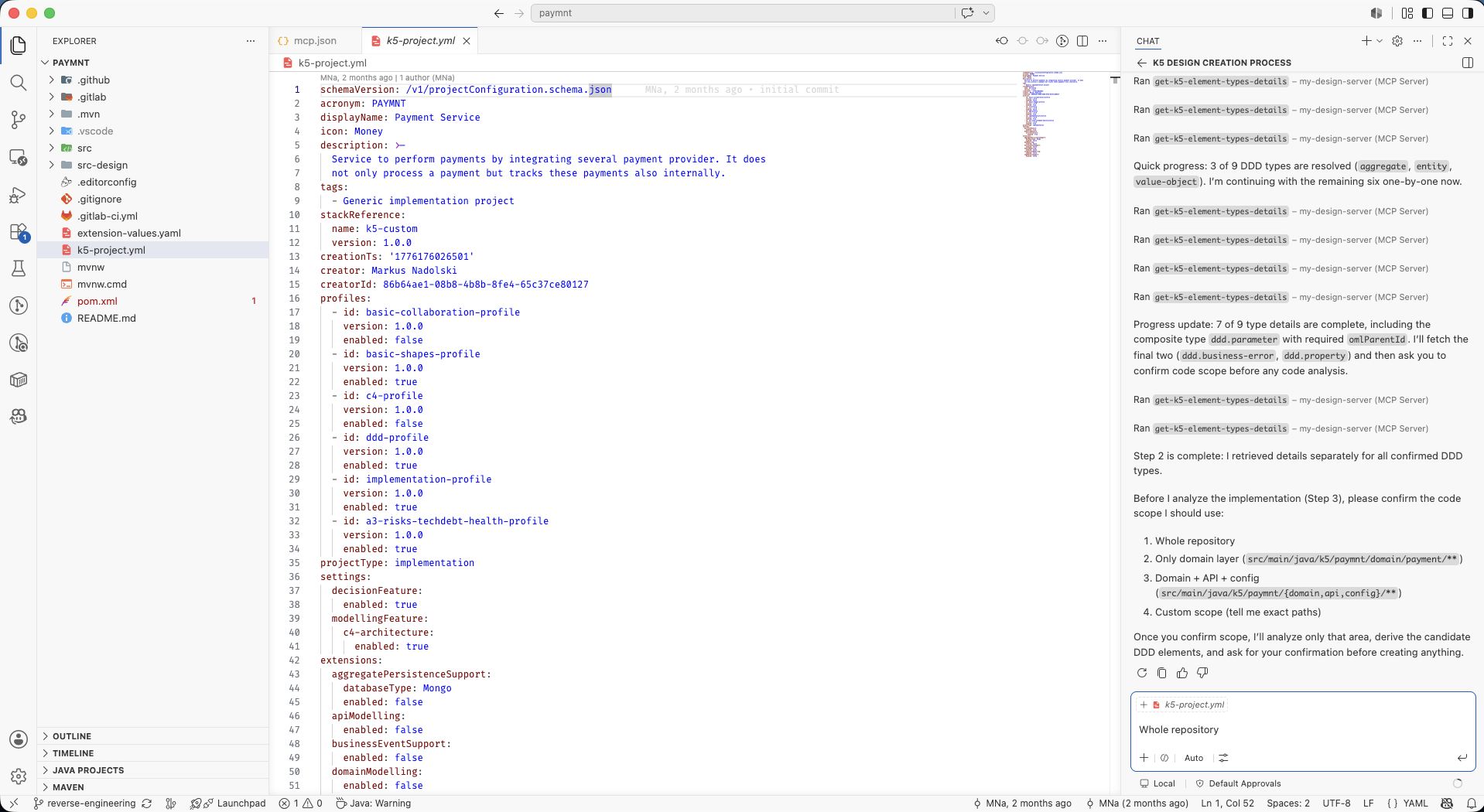The height and width of the screenshot is (812, 1484).
Task: Expand the MAVEN section
Action: pyautogui.click(x=152, y=787)
